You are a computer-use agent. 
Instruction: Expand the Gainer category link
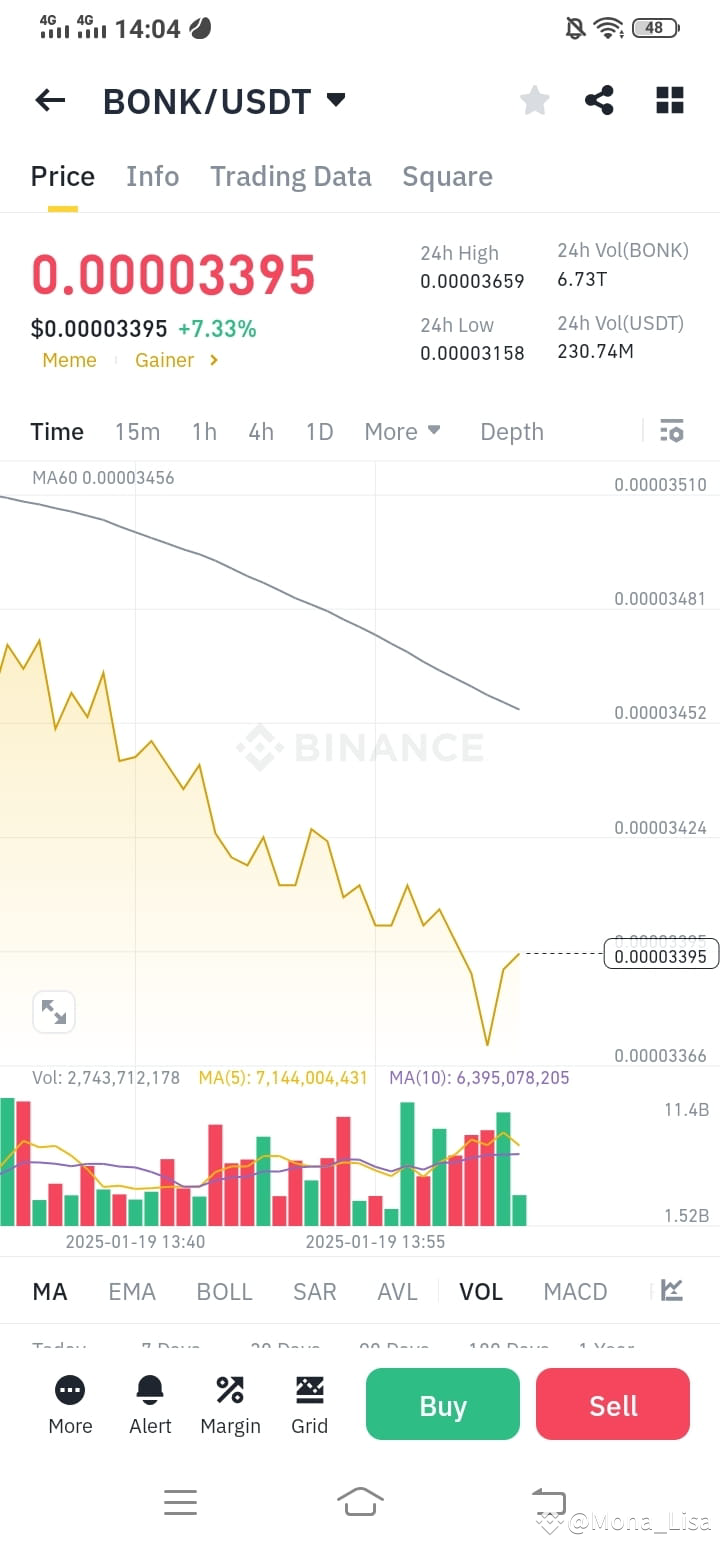click(176, 360)
